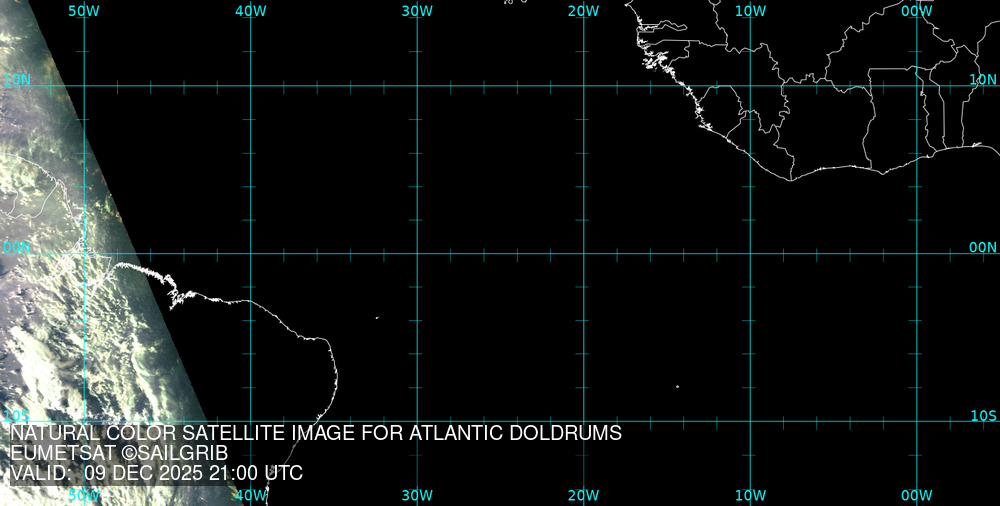Click the 10W longitude label at bottom edge
The image size is (1000, 506).
[x=750, y=495]
